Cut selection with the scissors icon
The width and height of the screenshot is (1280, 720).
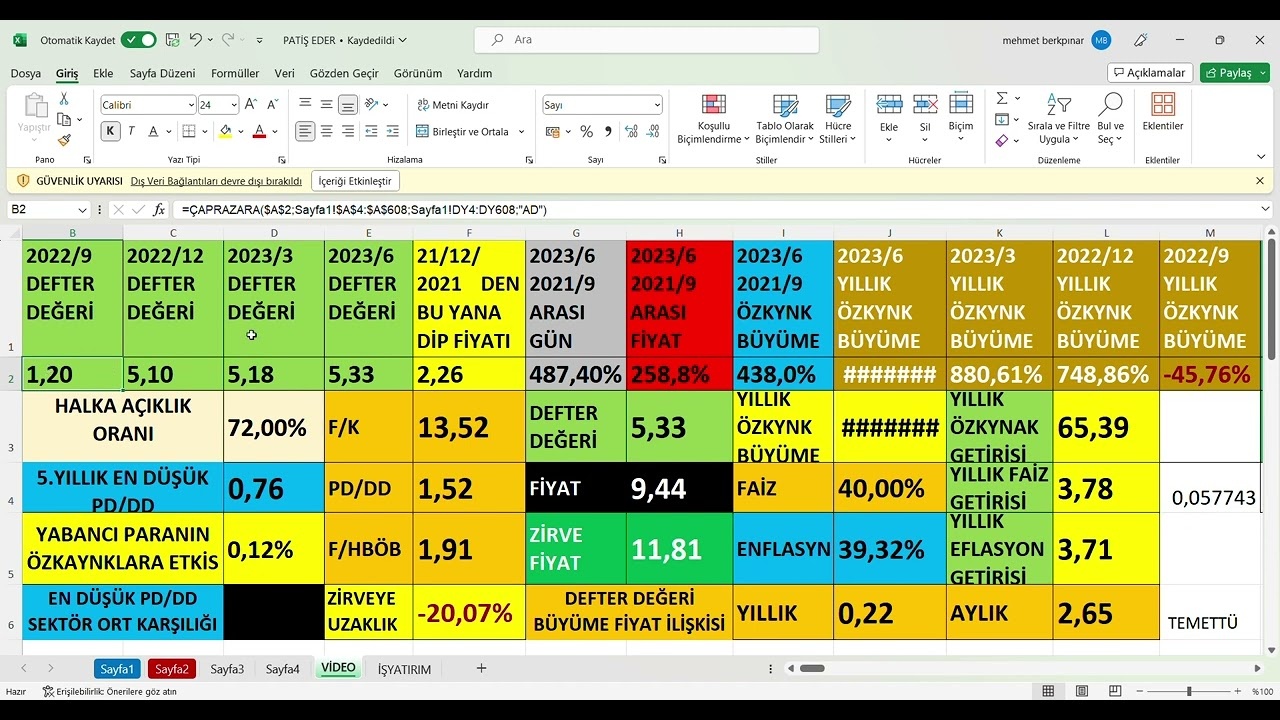click(64, 99)
